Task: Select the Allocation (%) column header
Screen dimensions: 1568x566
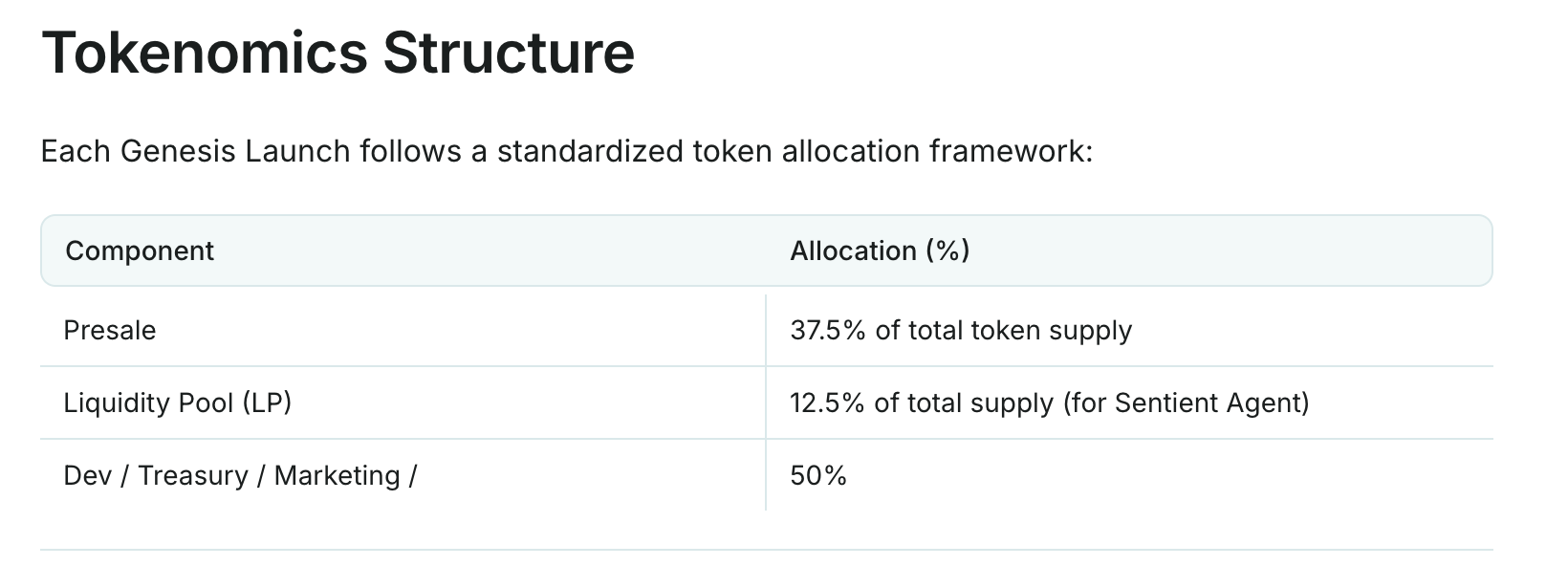Action: [x=880, y=250]
